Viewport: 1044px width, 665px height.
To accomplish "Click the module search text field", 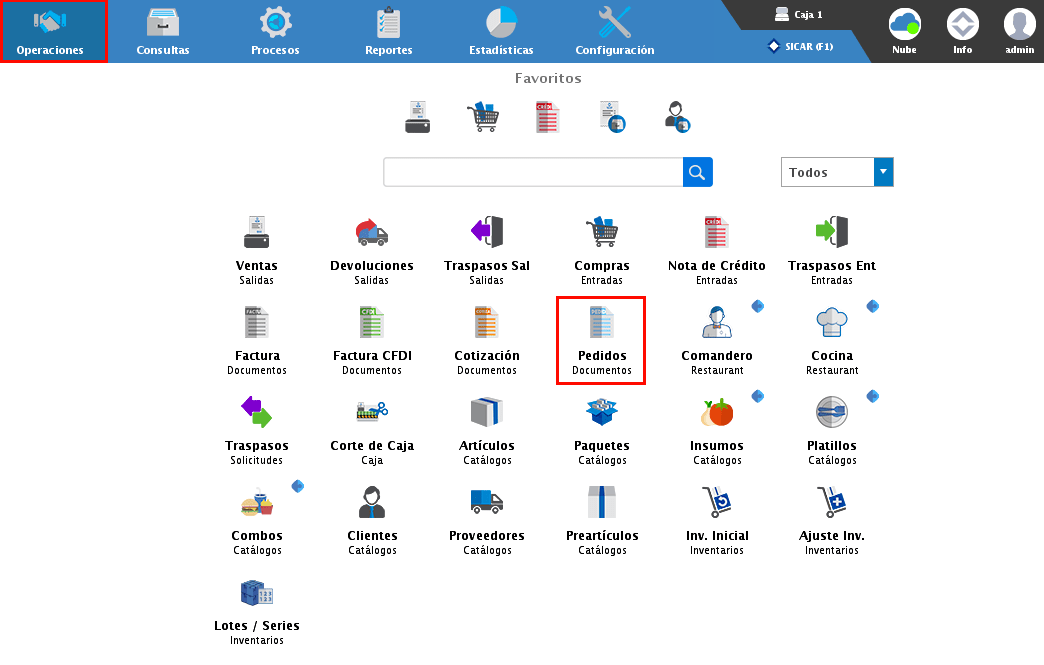I will [x=533, y=172].
